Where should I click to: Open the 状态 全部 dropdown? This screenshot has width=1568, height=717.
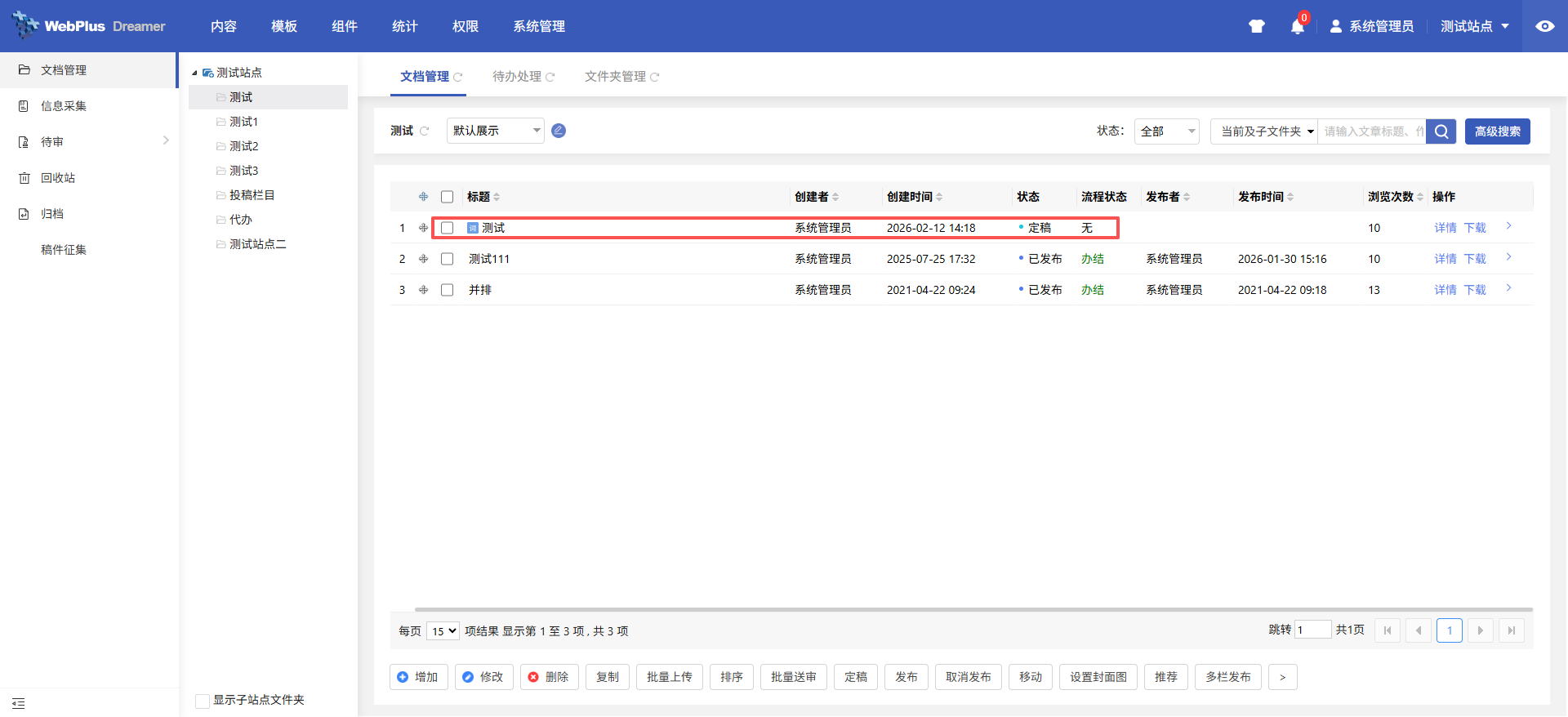pos(1166,131)
